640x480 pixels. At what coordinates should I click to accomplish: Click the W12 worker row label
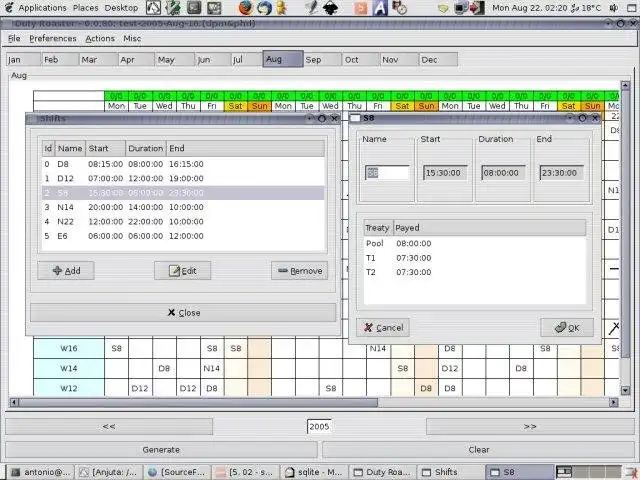click(69, 388)
